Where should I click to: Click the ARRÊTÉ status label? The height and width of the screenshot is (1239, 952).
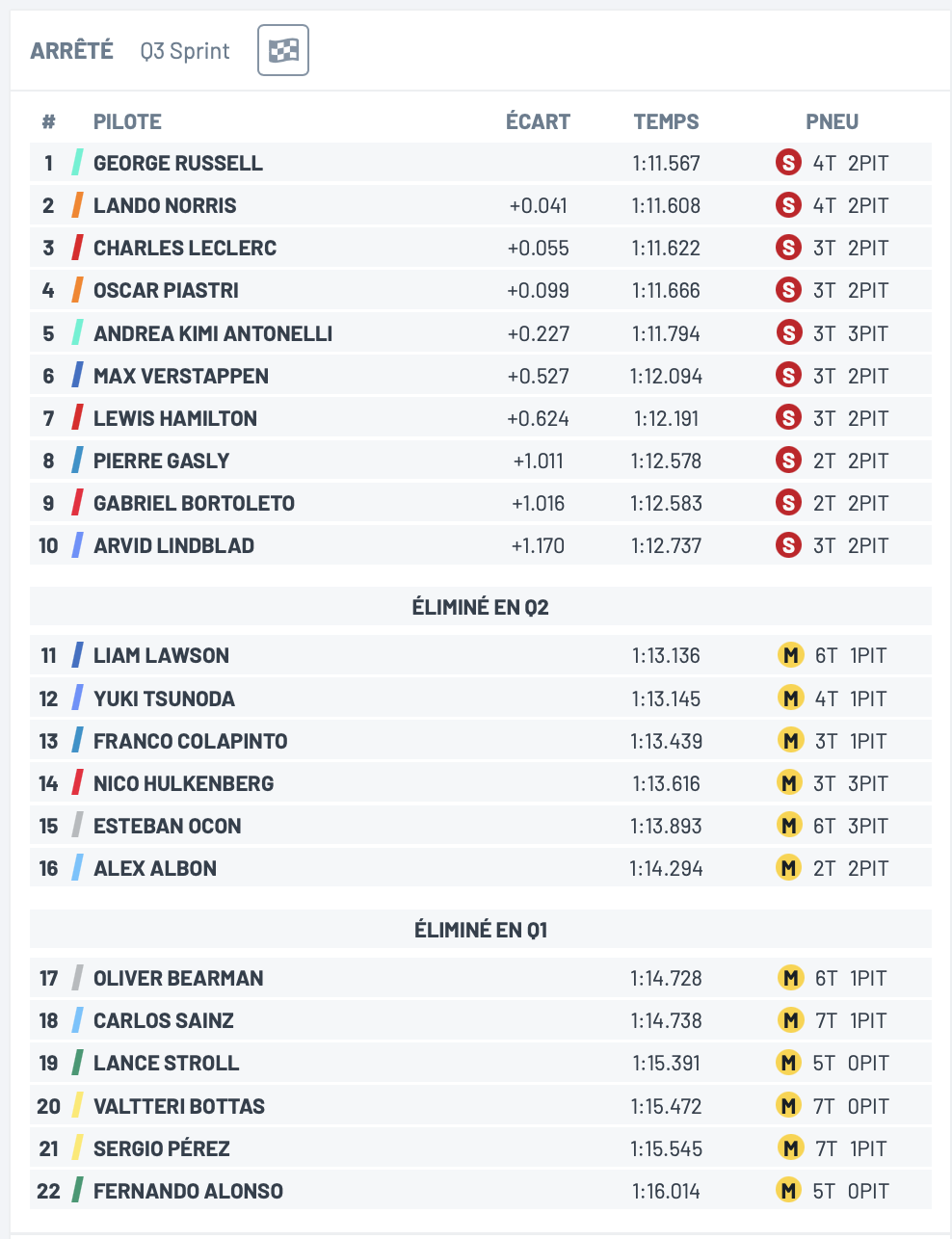72,50
